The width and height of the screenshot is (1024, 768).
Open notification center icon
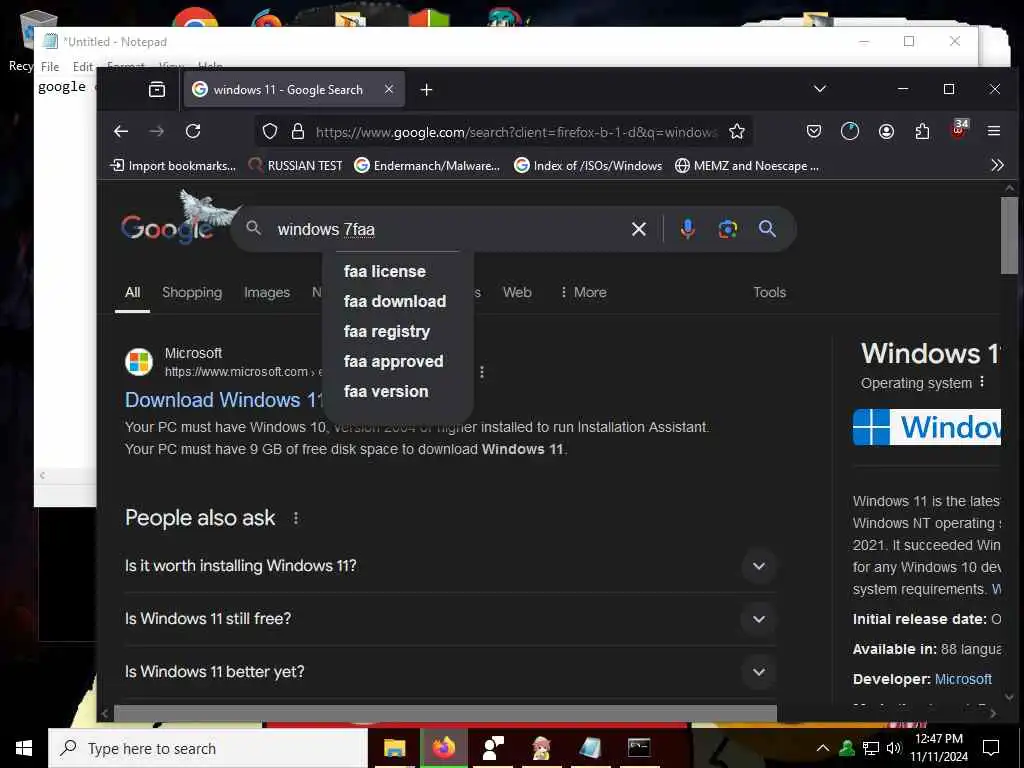point(991,748)
